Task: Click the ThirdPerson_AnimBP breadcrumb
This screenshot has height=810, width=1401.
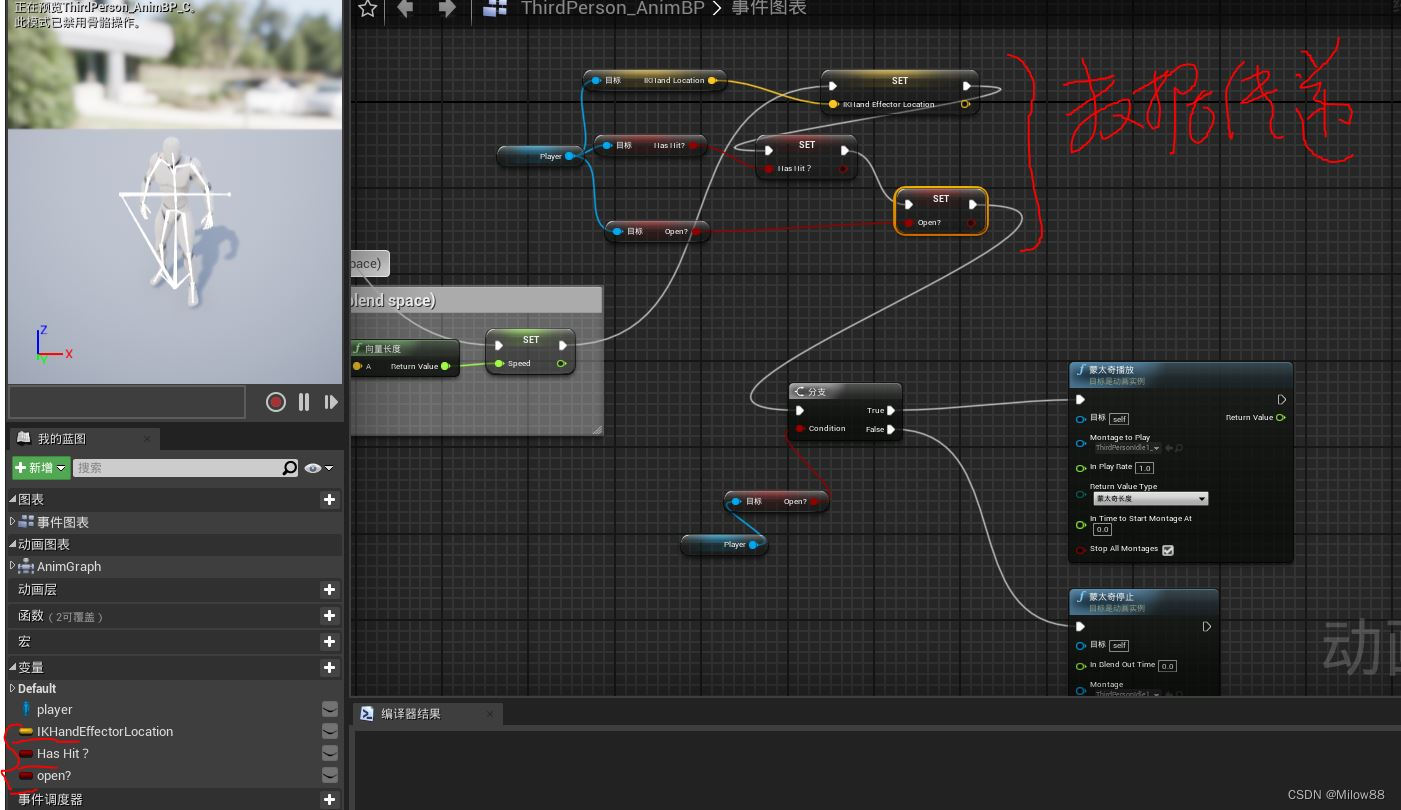Action: 613,9
